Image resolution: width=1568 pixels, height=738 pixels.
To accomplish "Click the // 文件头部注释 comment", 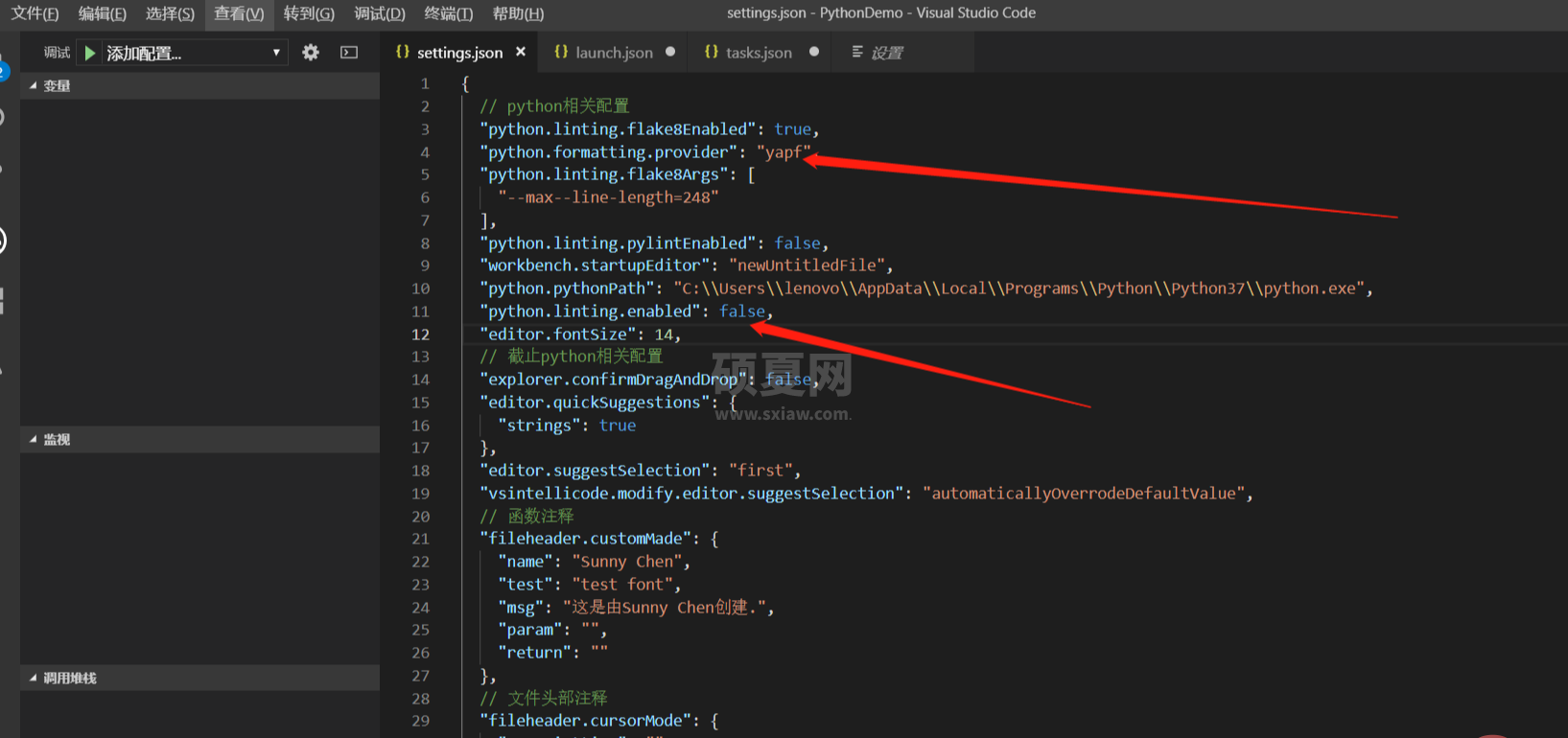I will (x=543, y=699).
